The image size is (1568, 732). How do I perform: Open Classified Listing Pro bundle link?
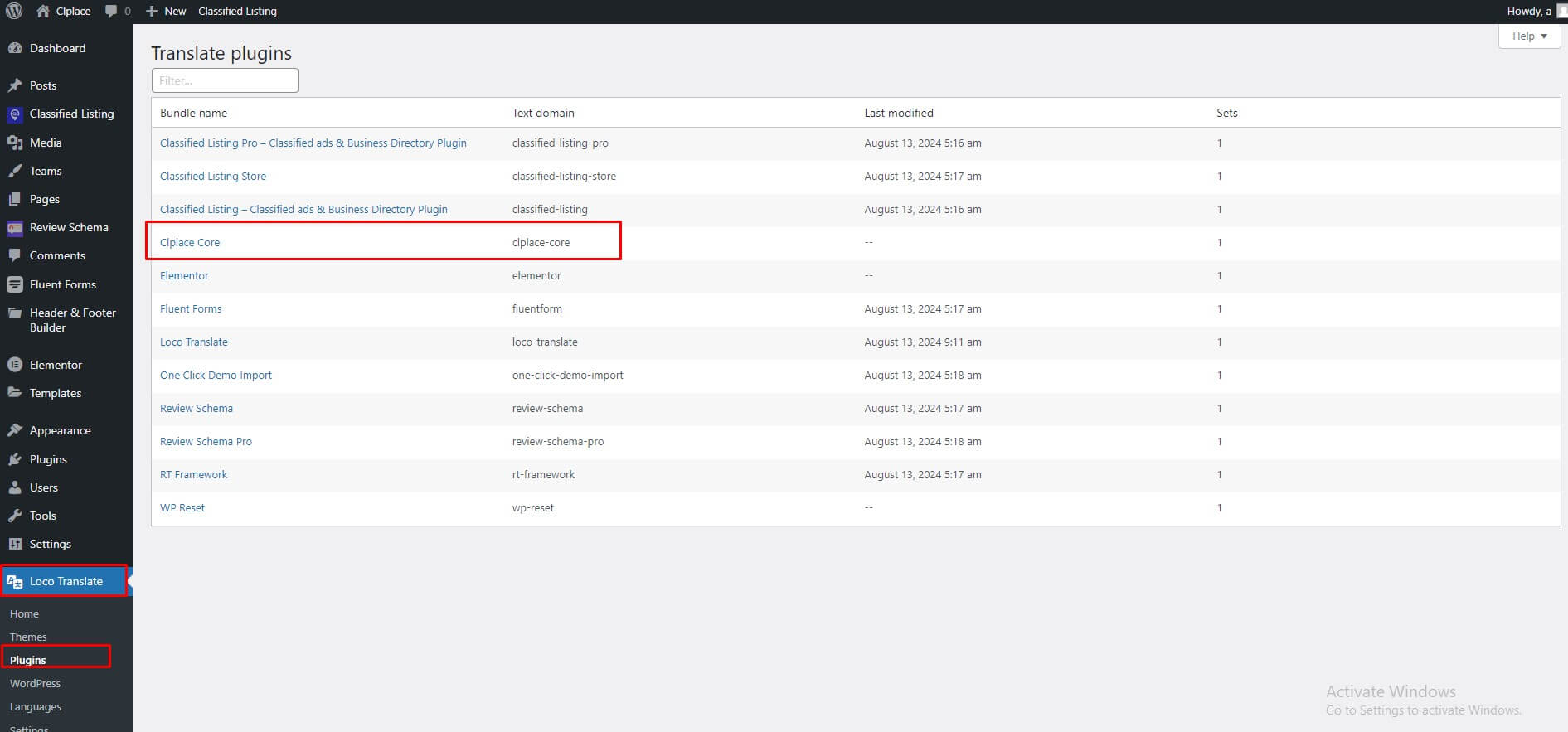click(313, 143)
